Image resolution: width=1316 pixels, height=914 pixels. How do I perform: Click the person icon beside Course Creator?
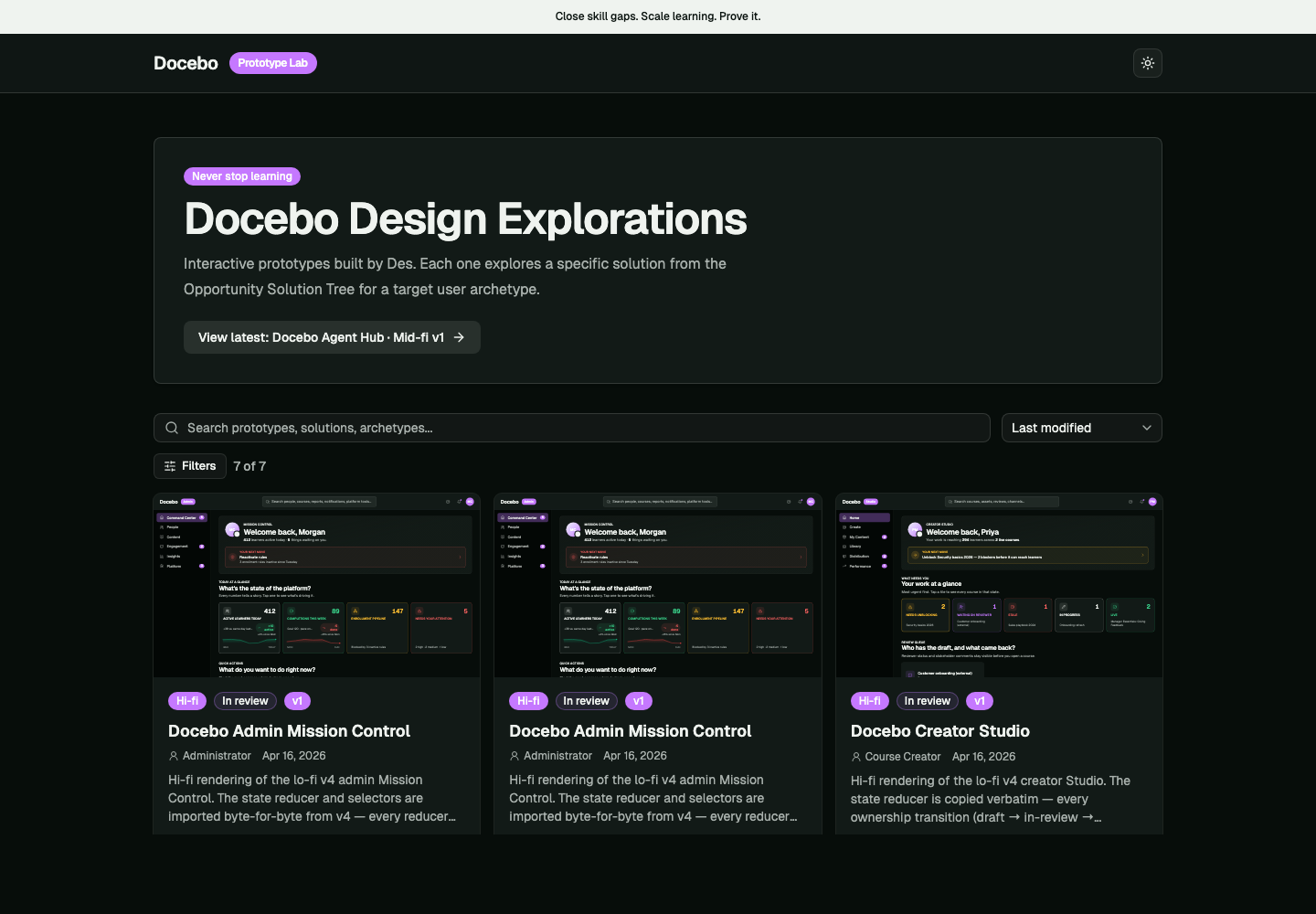click(856, 757)
